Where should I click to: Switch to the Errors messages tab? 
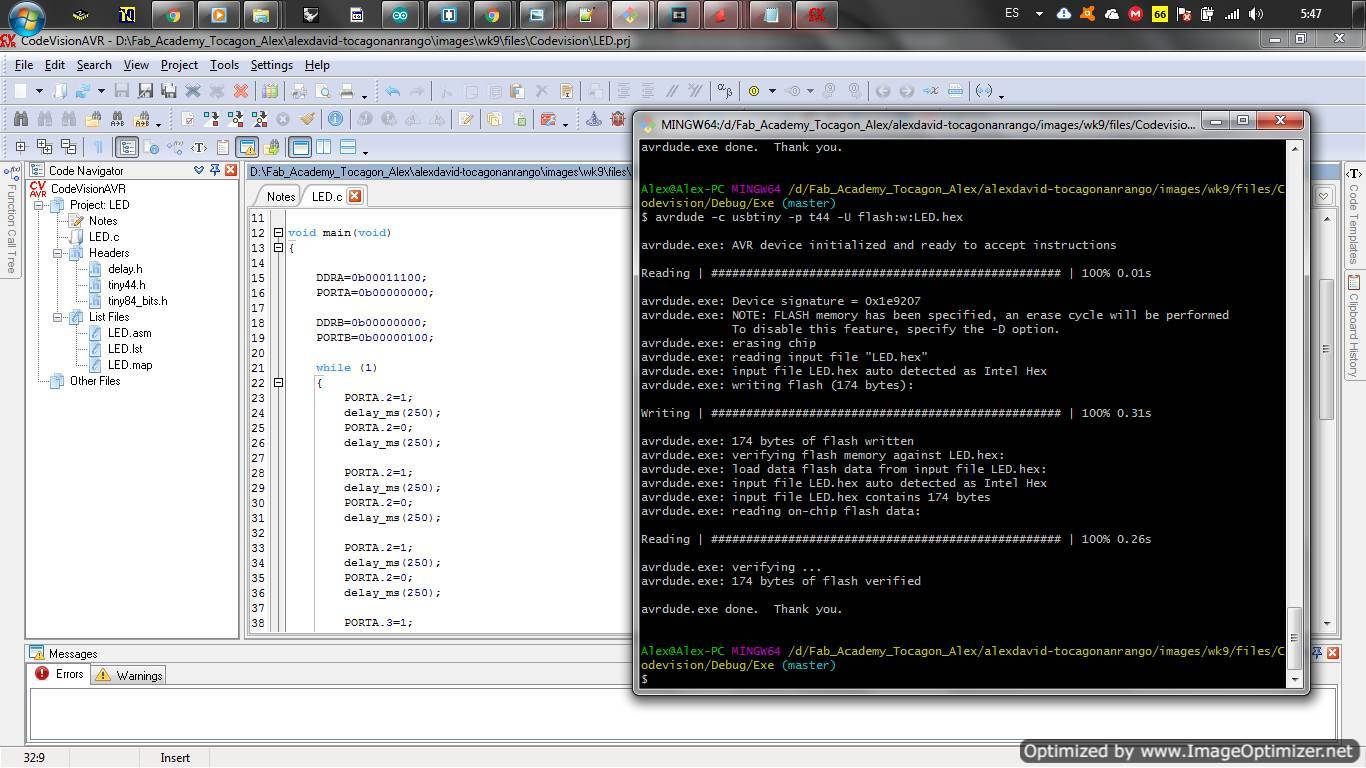59,674
